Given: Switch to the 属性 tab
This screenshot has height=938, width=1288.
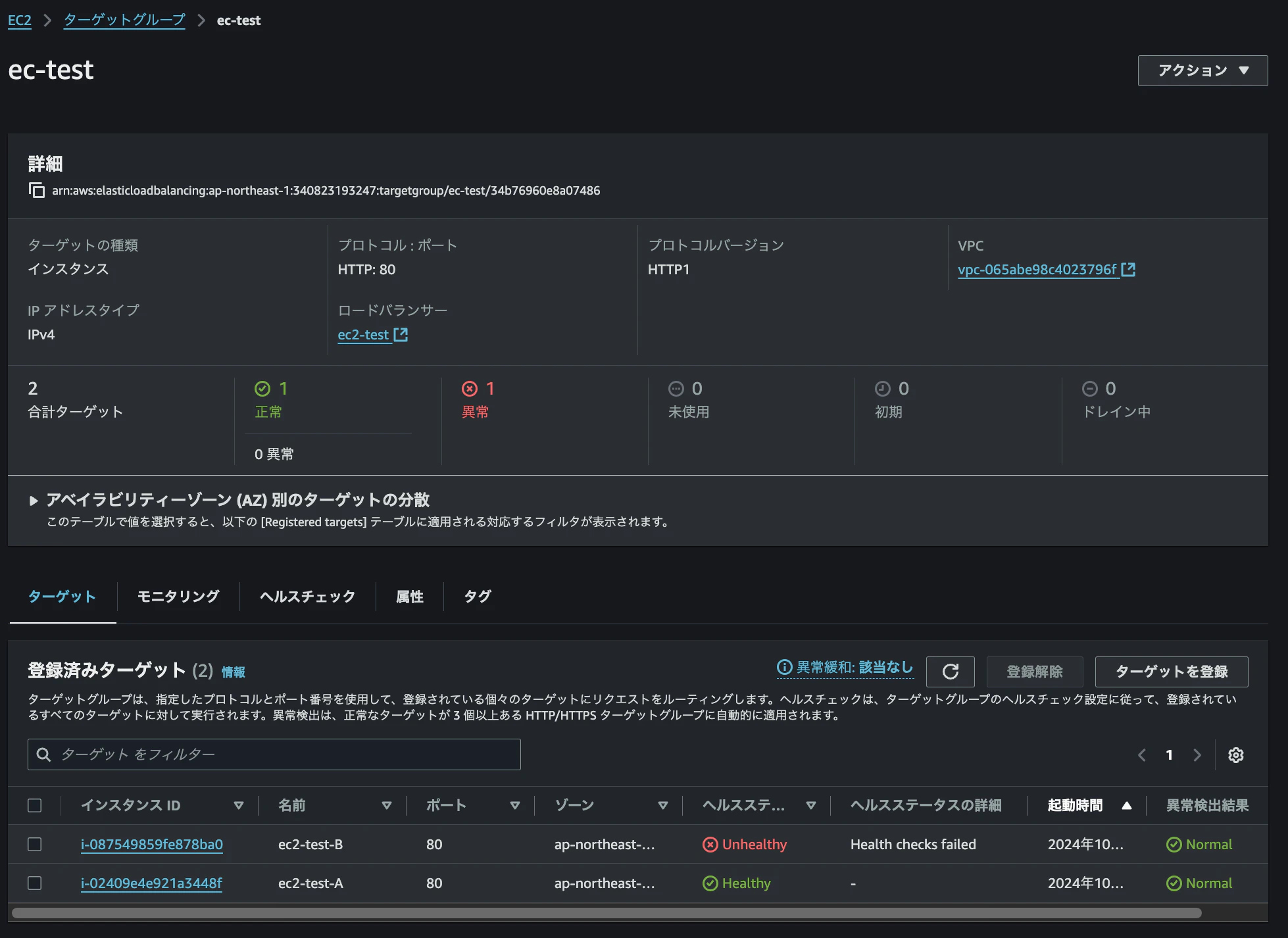Looking at the screenshot, I should coord(410,597).
